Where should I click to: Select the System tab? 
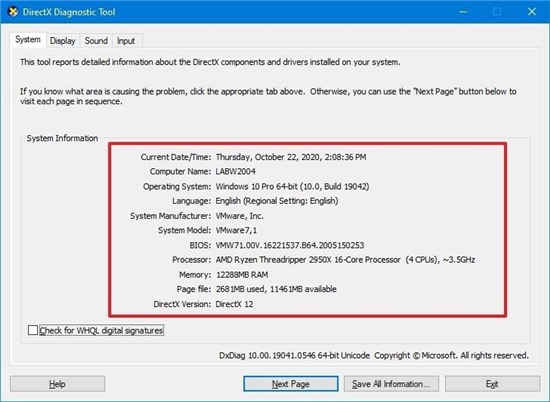(28, 40)
